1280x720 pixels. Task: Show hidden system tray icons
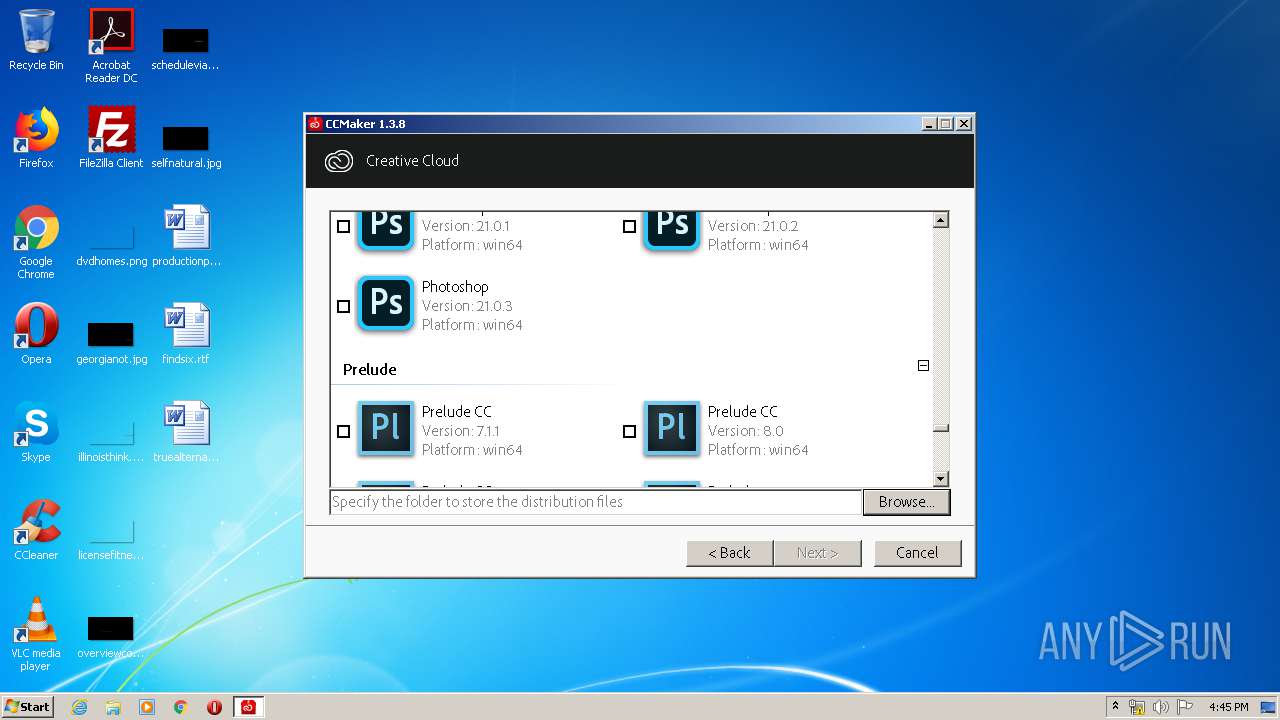(x=1115, y=707)
